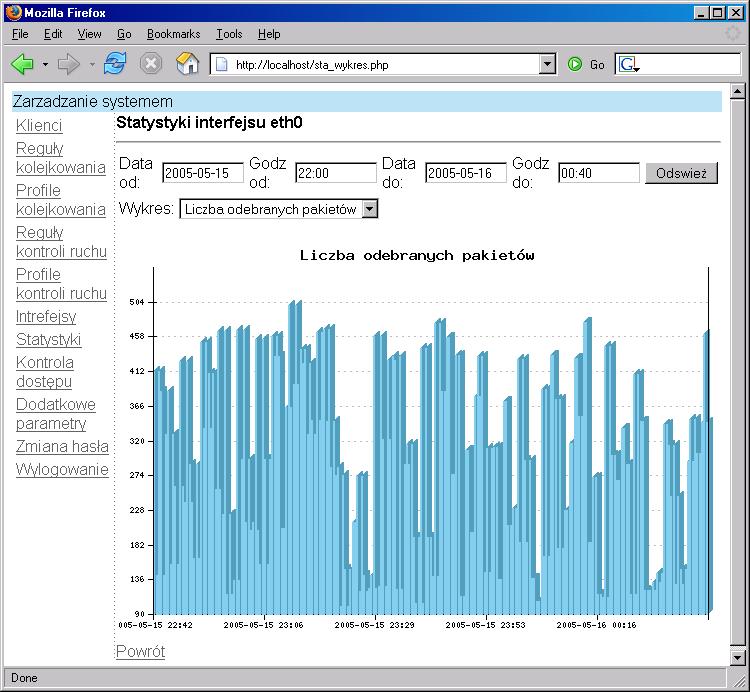The image size is (750, 692).
Task: Open the Go menu
Action: coord(124,34)
